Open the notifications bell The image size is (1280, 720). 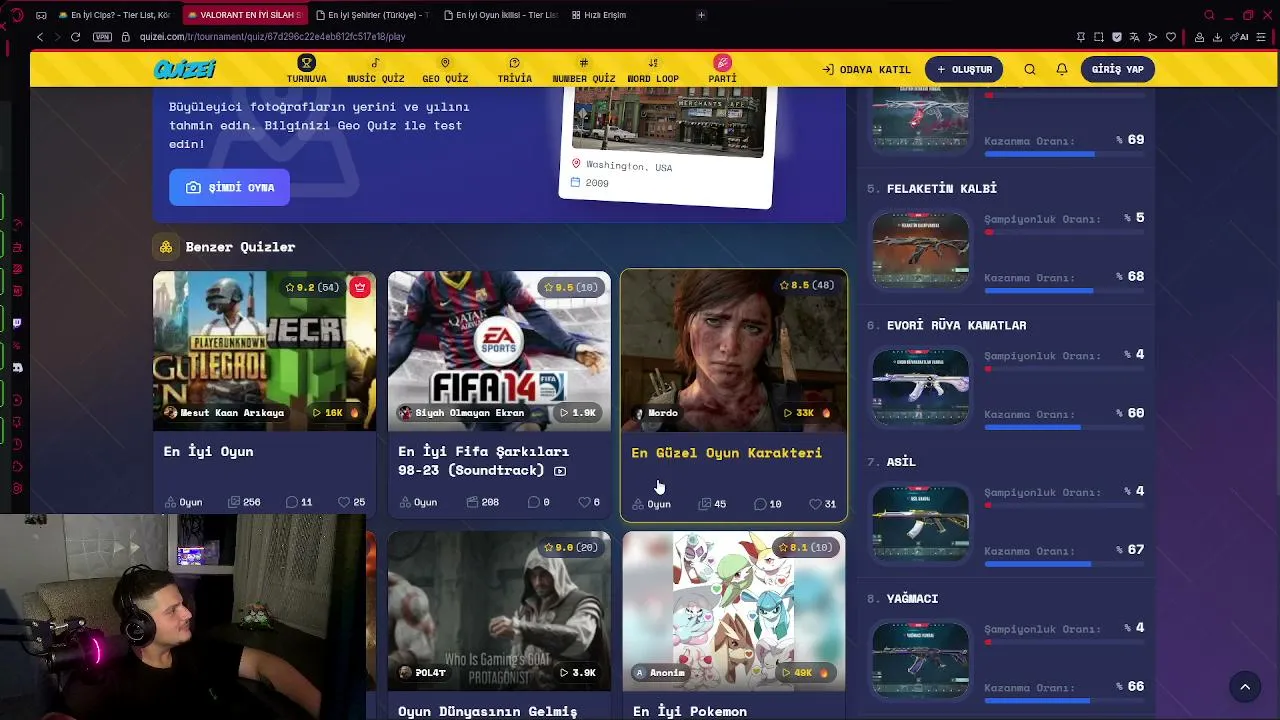[1062, 69]
